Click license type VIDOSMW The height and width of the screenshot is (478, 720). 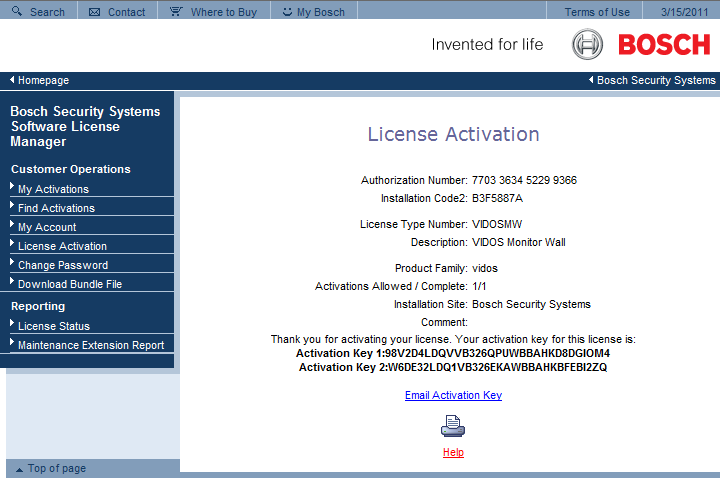pyautogui.click(x=497, y=224)
